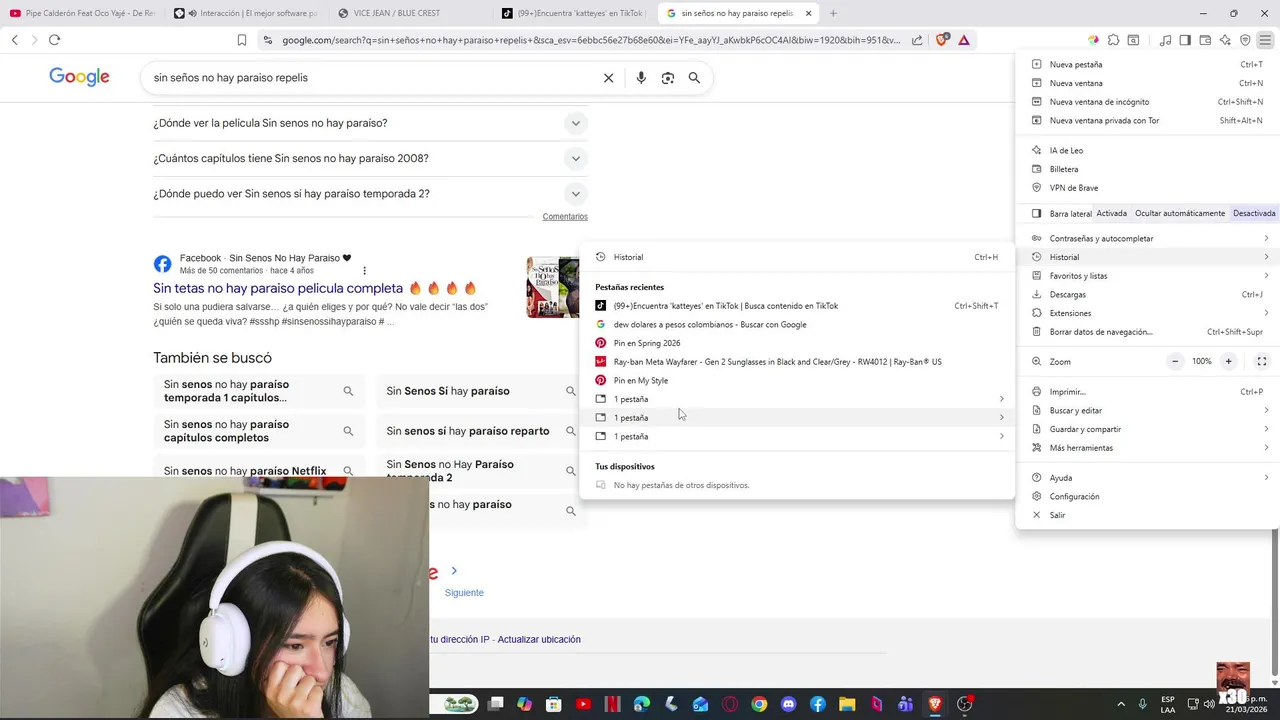
Task: Expand '¿Cuántos capítulos tiene Sin senos no hay paraíso 2008?'
Action: [x=370, y=158]
